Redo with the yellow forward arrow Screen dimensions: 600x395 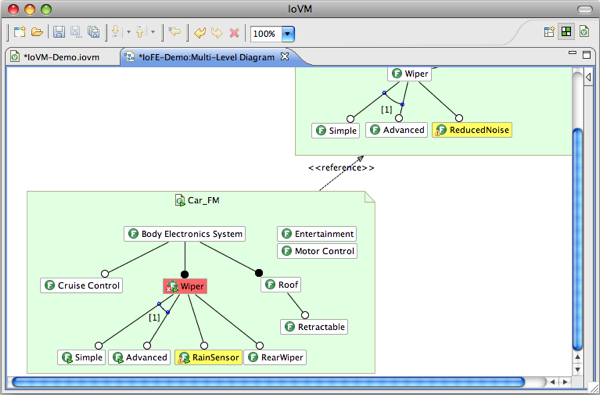tap(217, 33)
